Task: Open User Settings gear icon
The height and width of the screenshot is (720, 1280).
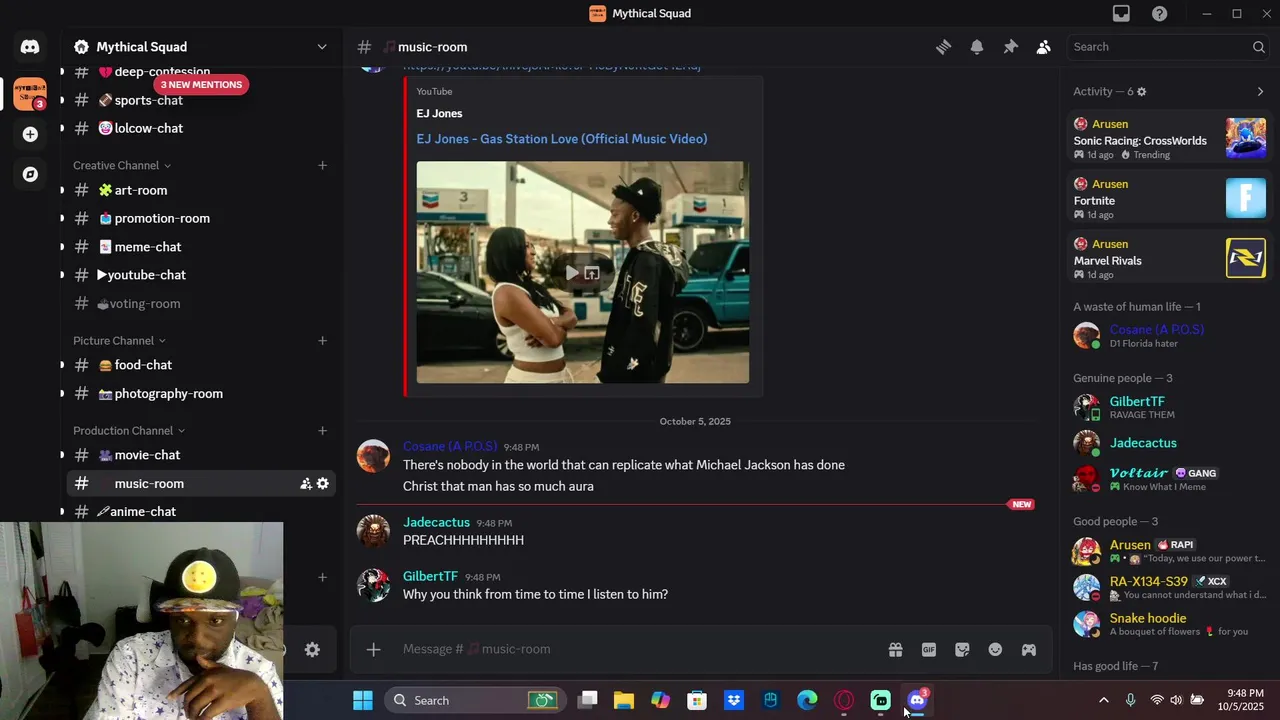Action: pyautogui.click(x=312, y=650)
